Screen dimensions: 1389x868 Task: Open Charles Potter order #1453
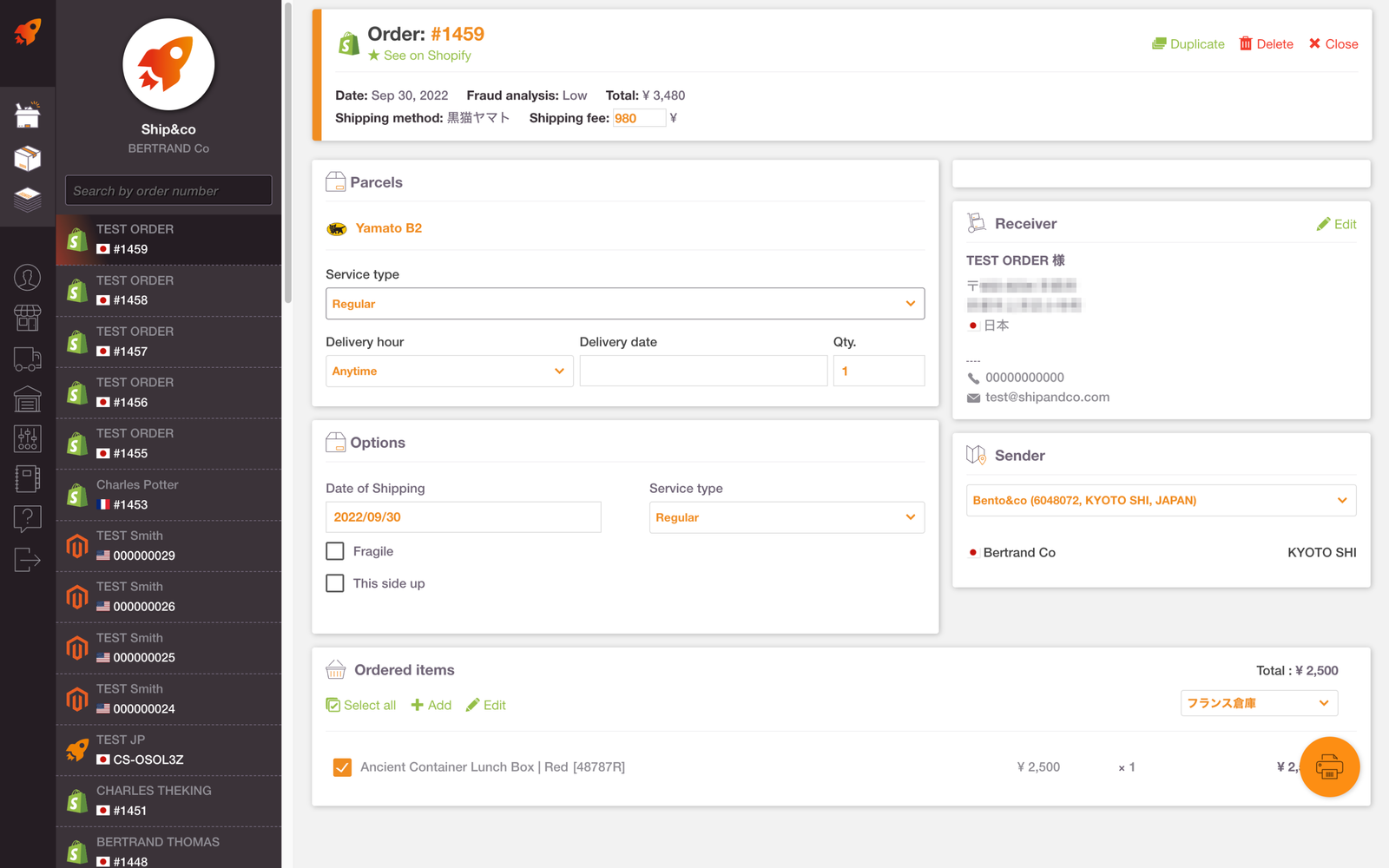[x=169, y=495]
